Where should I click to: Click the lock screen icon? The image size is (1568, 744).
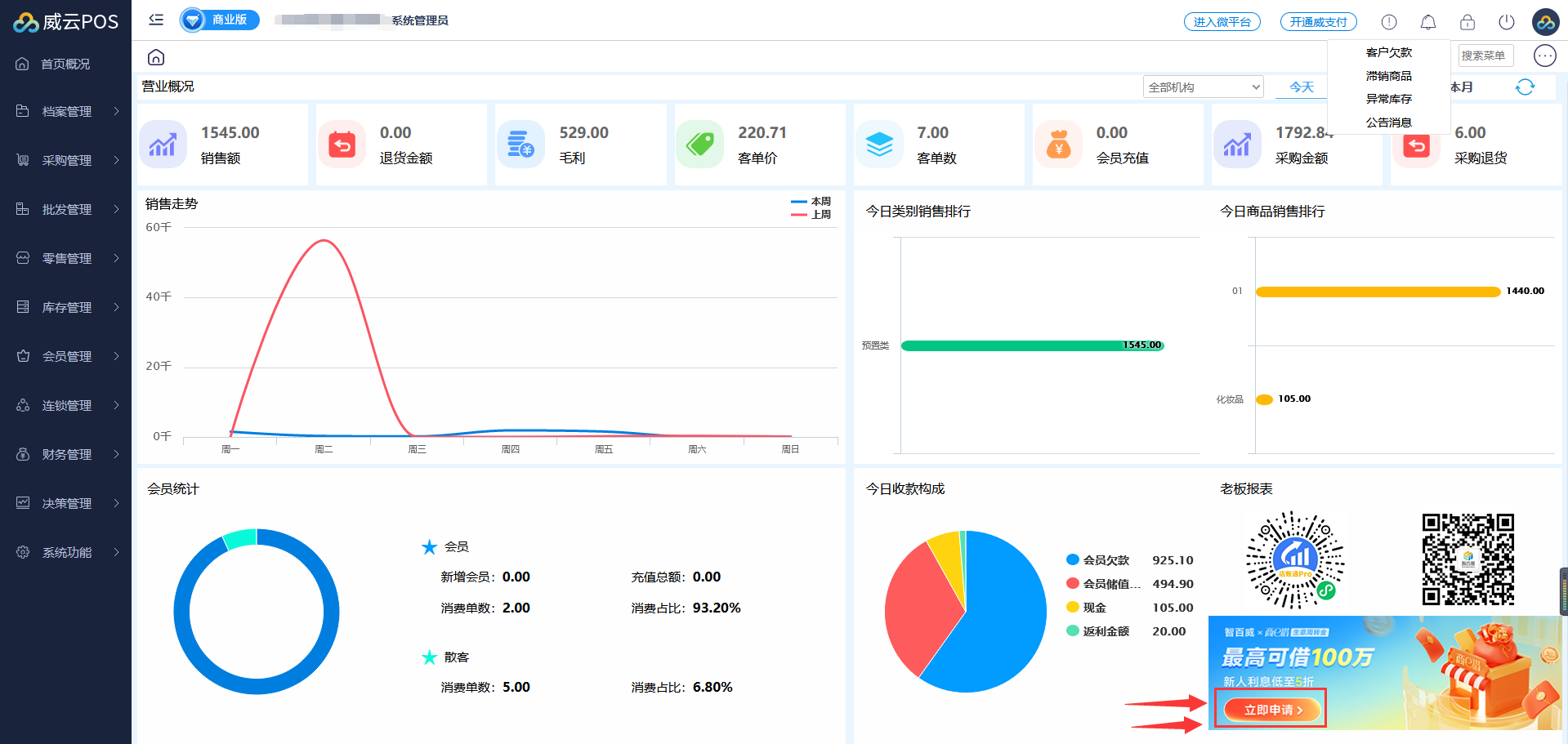coord(1467,22)
